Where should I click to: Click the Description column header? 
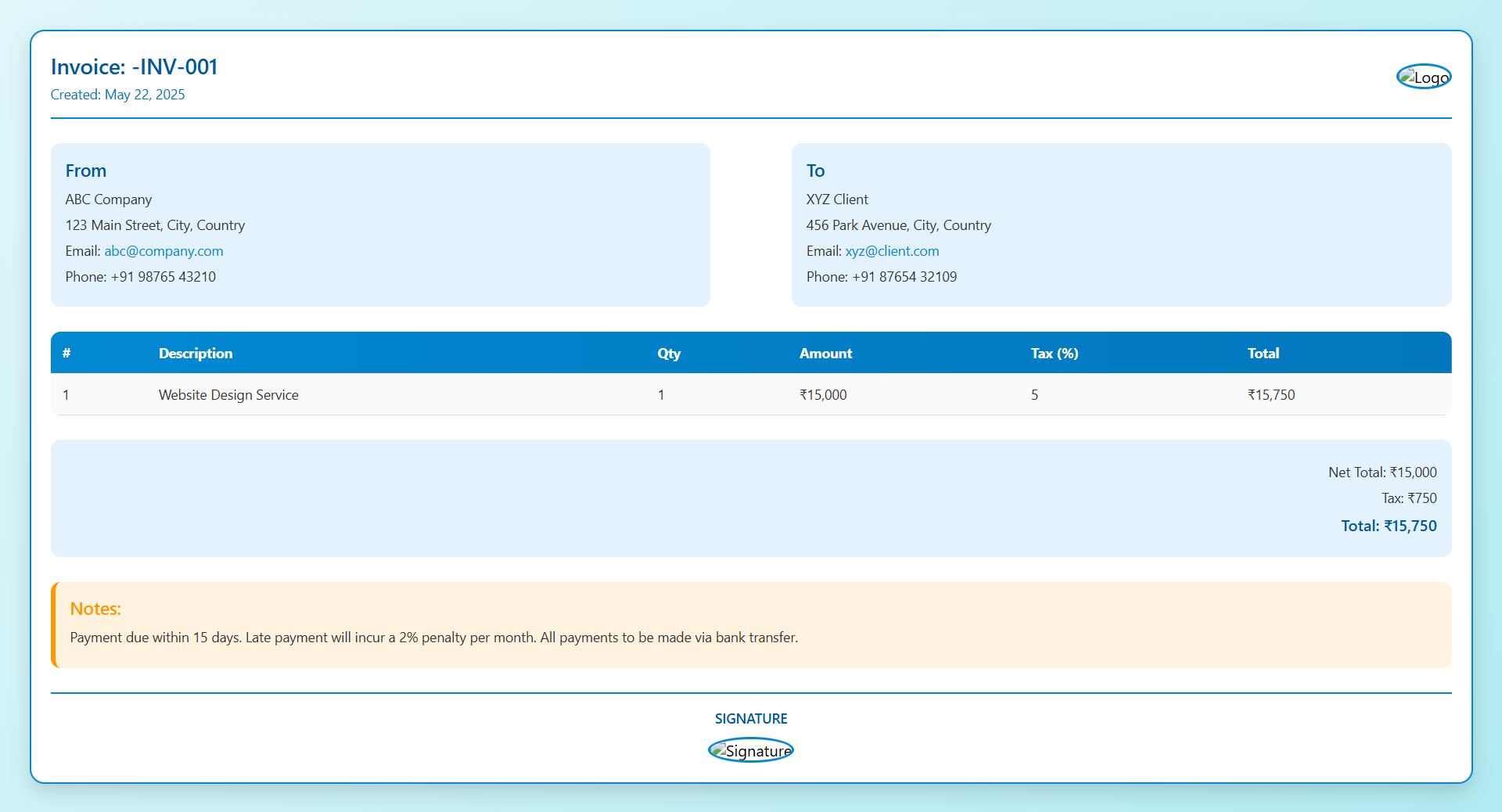click(x=196, y=354)
